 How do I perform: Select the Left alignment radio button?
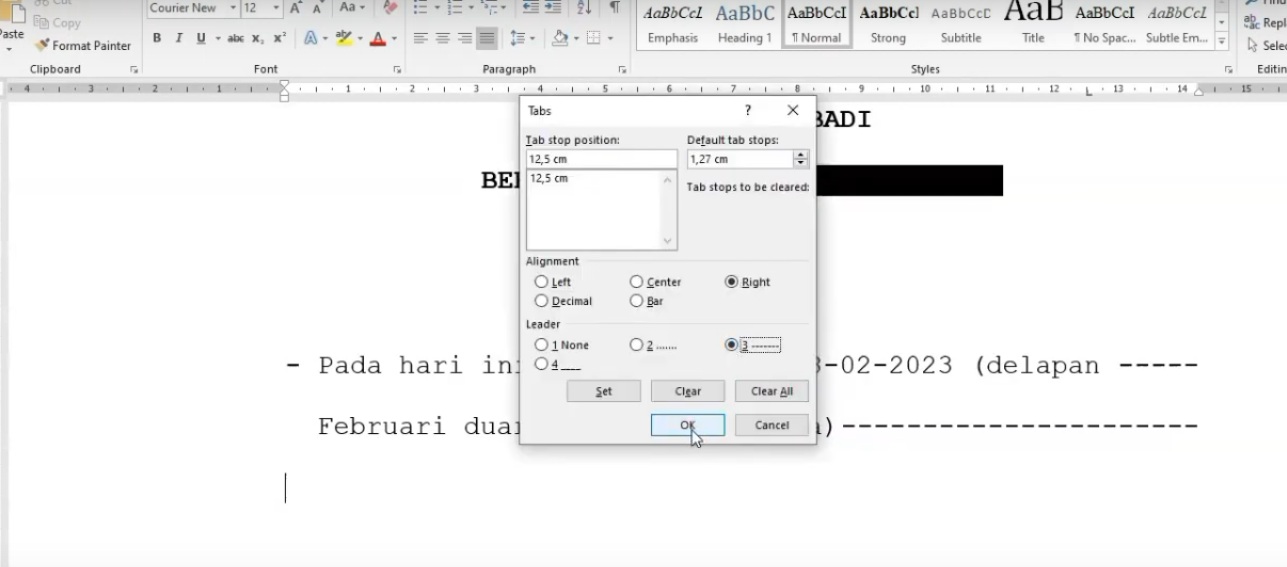click(x=542, y=282)
